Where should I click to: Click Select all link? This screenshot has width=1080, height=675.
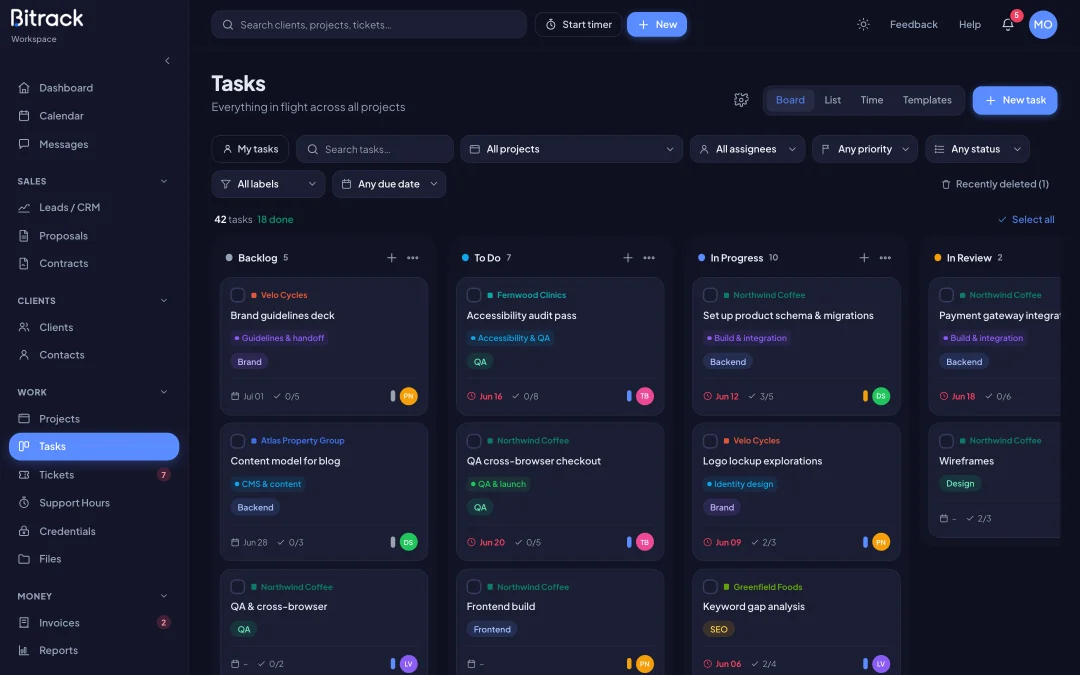click(x=1026, y=219)
